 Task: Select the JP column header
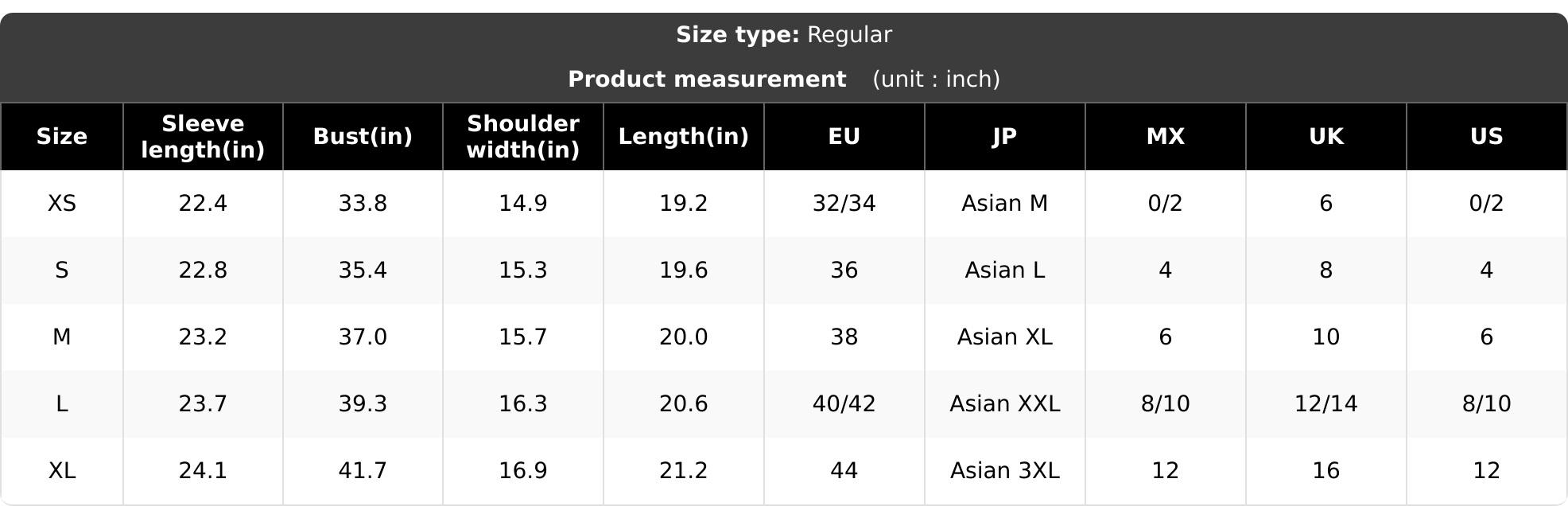[x=1005, y=137]
